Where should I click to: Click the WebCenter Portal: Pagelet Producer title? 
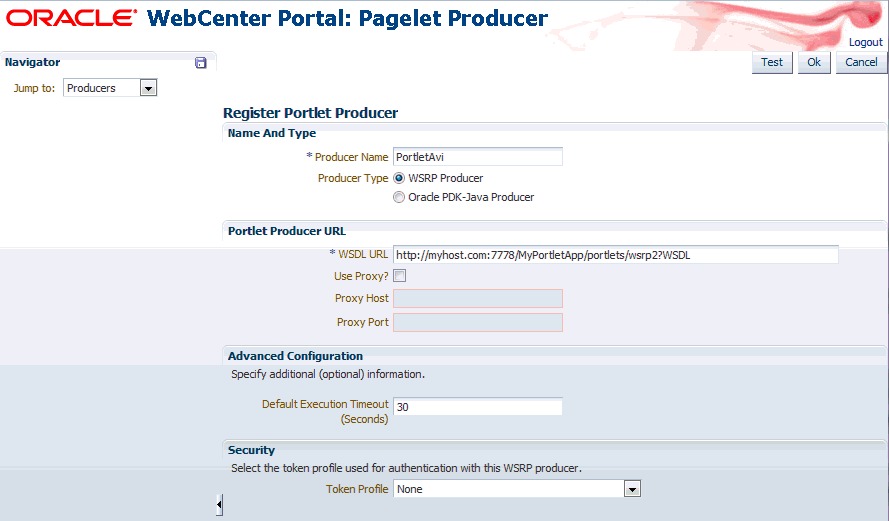[x=347, y=19]
